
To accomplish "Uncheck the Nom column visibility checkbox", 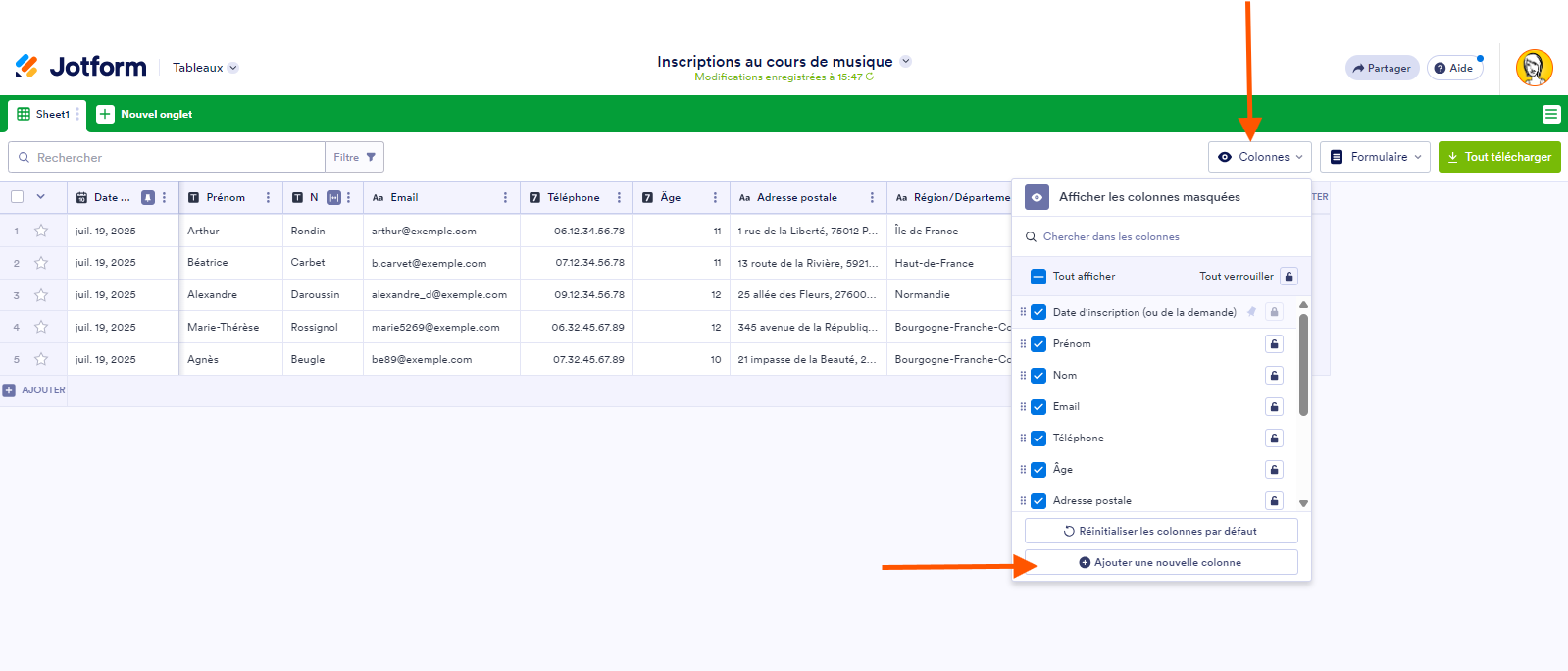I will (x=1038, y=376).
